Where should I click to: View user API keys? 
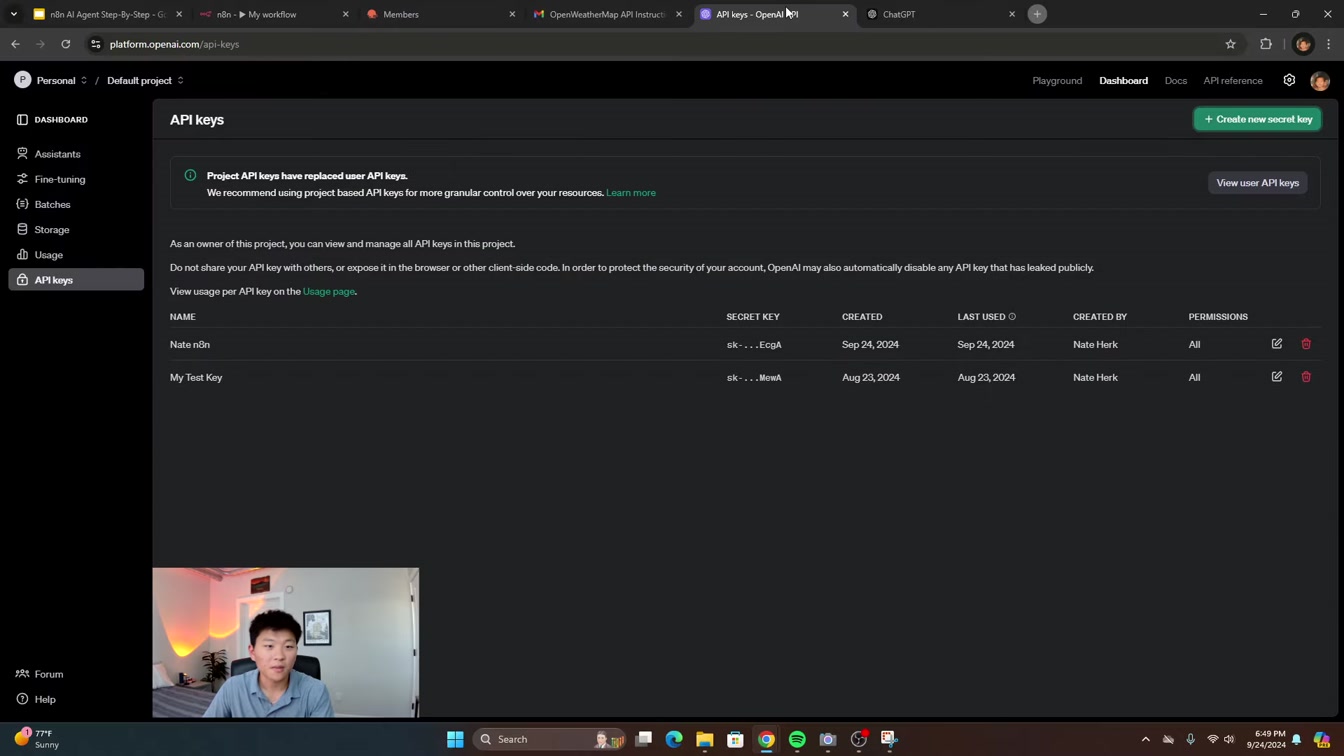(x=1257, y=183)
